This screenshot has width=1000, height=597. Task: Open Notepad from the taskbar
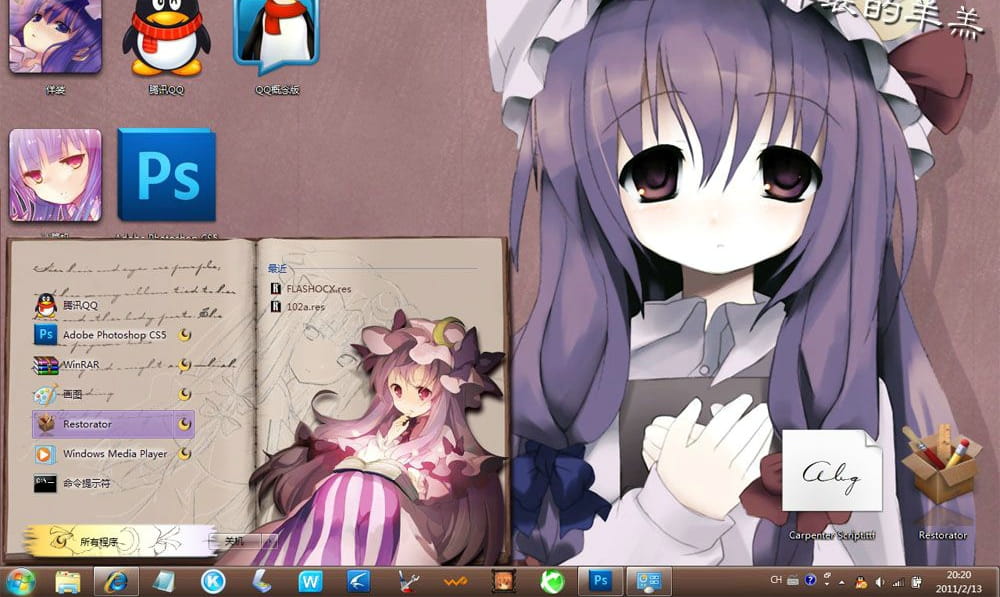pyautogui.click(x=163, y=580)
